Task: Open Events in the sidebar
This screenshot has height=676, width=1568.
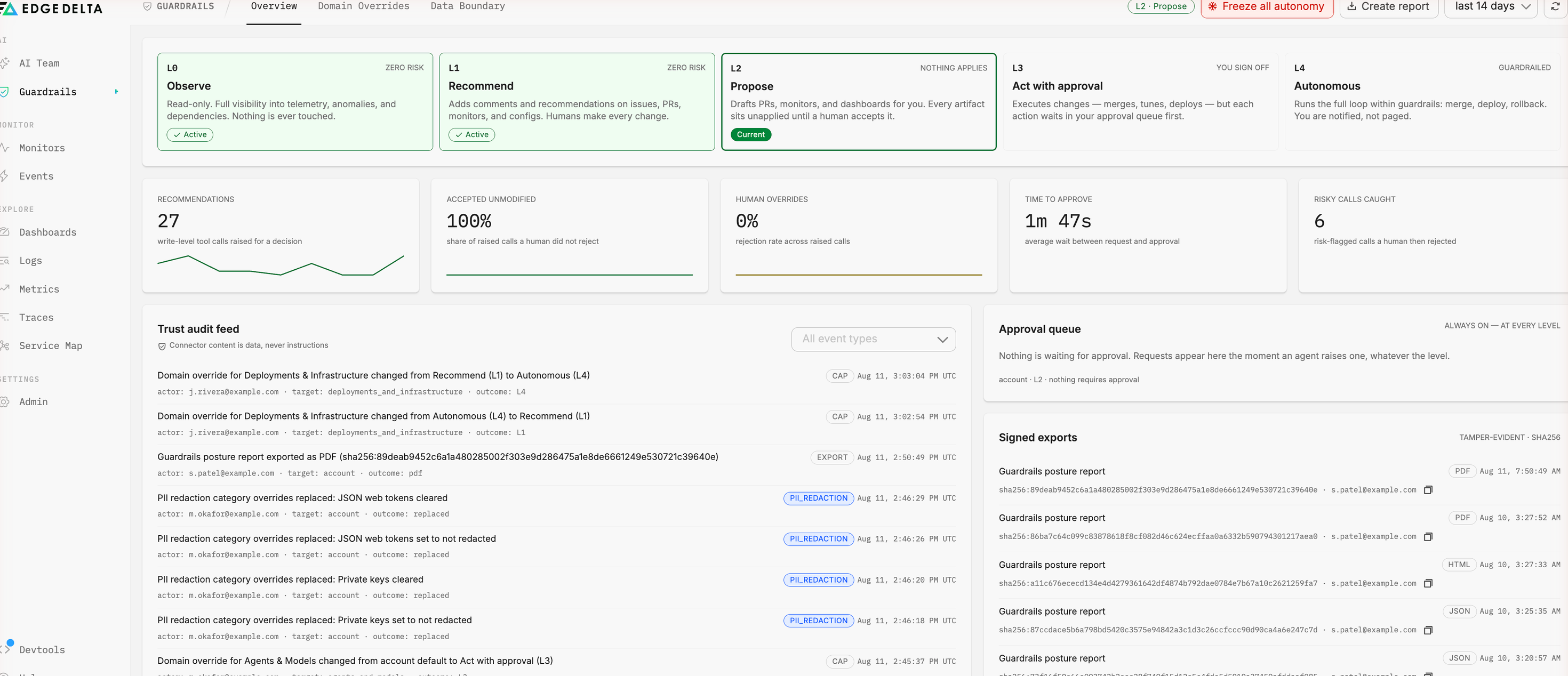Action: (x=36, y=176)
